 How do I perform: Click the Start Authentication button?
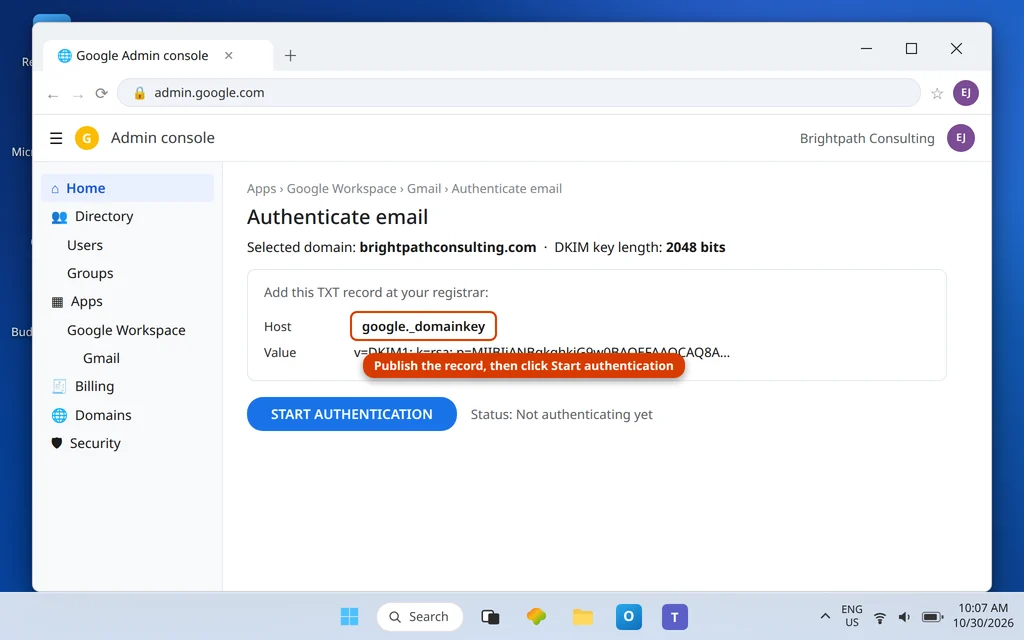point(351,414)
